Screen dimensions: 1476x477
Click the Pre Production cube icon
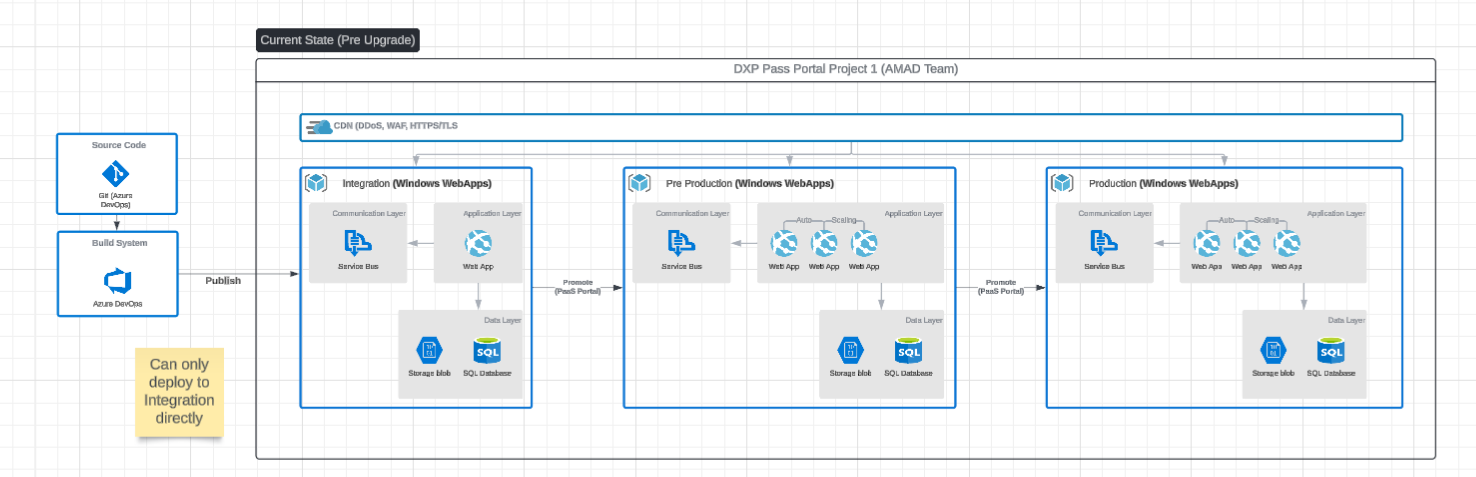640,183
